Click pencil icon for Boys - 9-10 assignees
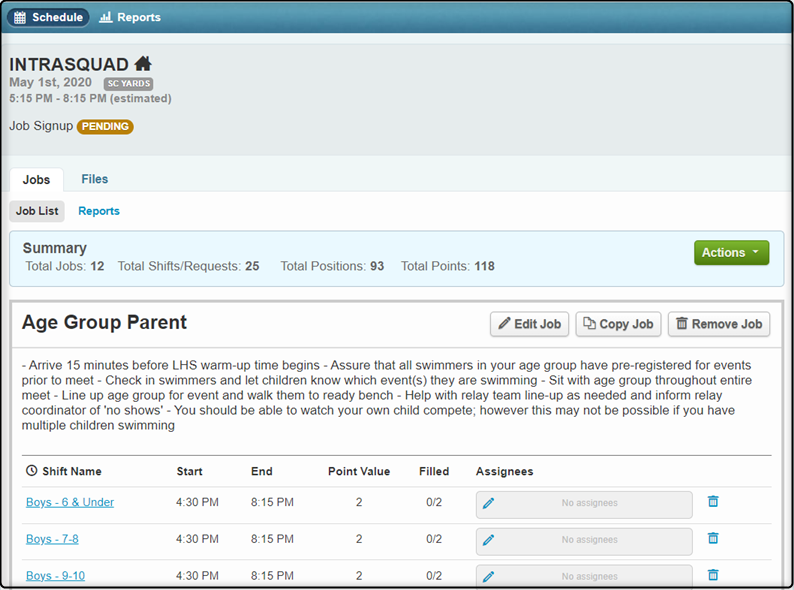Viewport: 794px width, 590px height. pyautogui.click(x=488, y=576)
